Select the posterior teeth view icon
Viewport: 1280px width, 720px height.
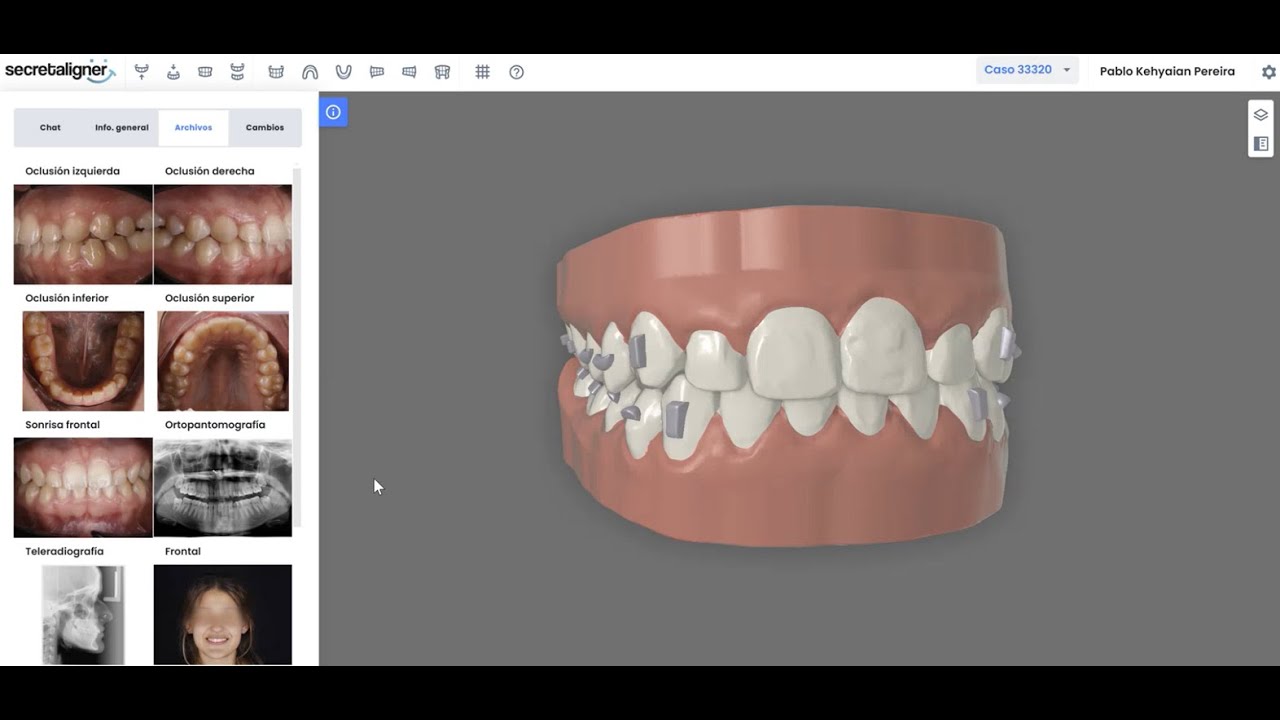tap(442, 71)
